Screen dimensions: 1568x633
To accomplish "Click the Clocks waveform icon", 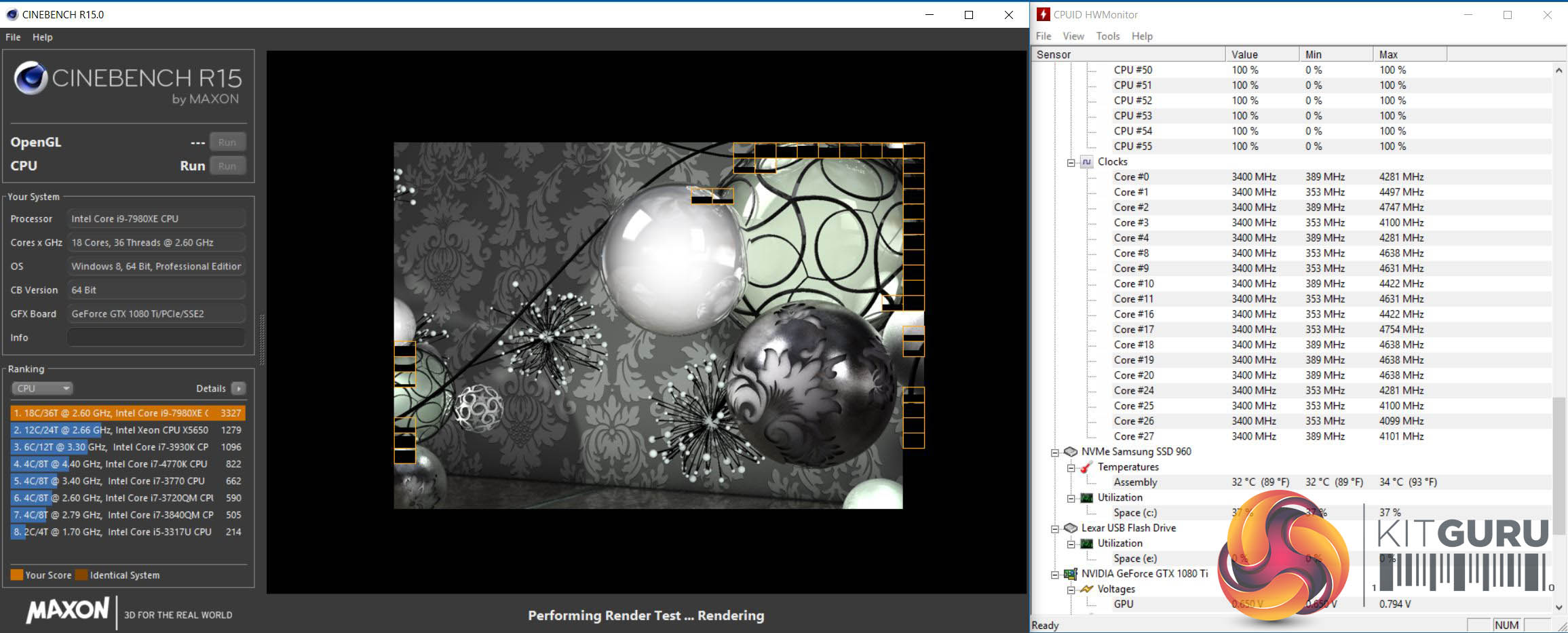I will coord(1087,162).
